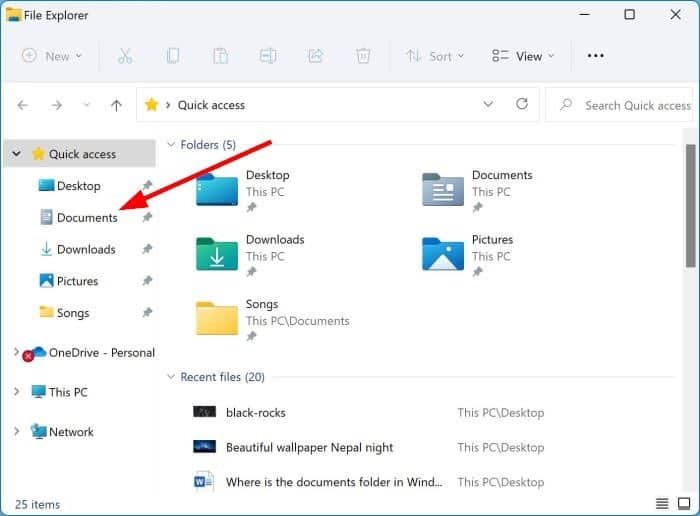700x516 pixels.
Task: Collapse the Quick access tree node
Action: coord(17,154)
